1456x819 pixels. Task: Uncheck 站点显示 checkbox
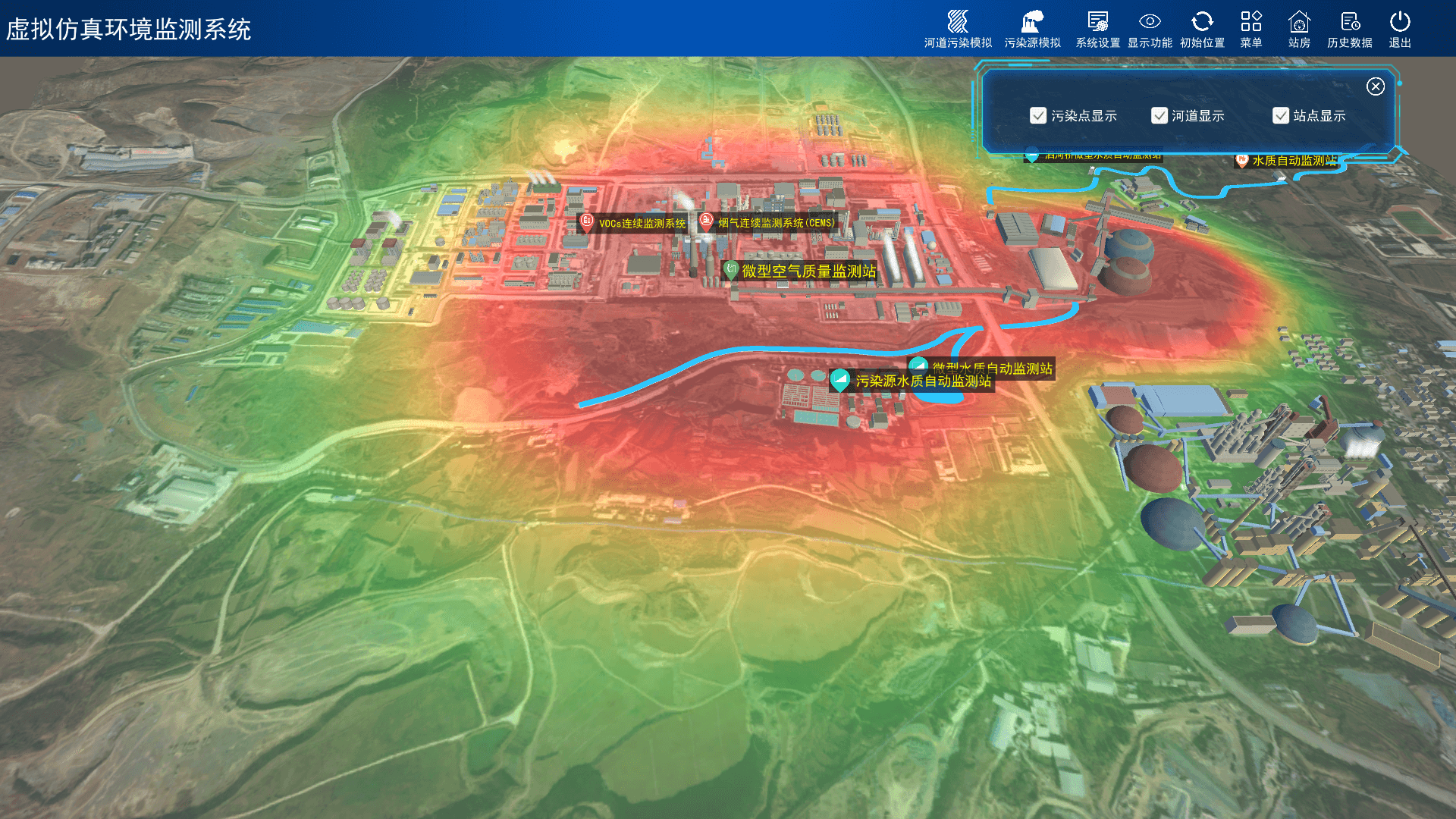pos(1280,115)
